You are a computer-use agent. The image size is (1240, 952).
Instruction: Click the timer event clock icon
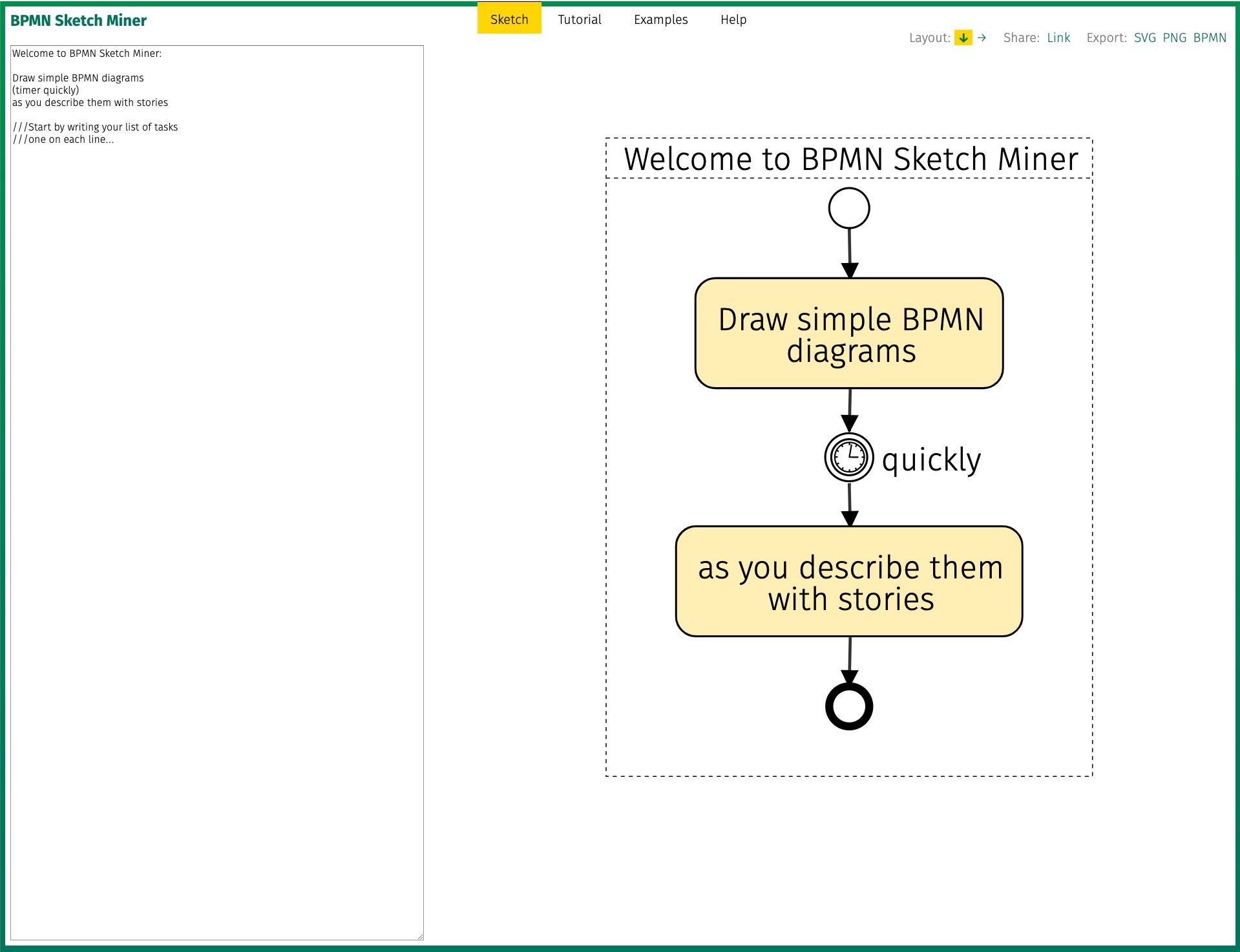[x=849, y=457]
